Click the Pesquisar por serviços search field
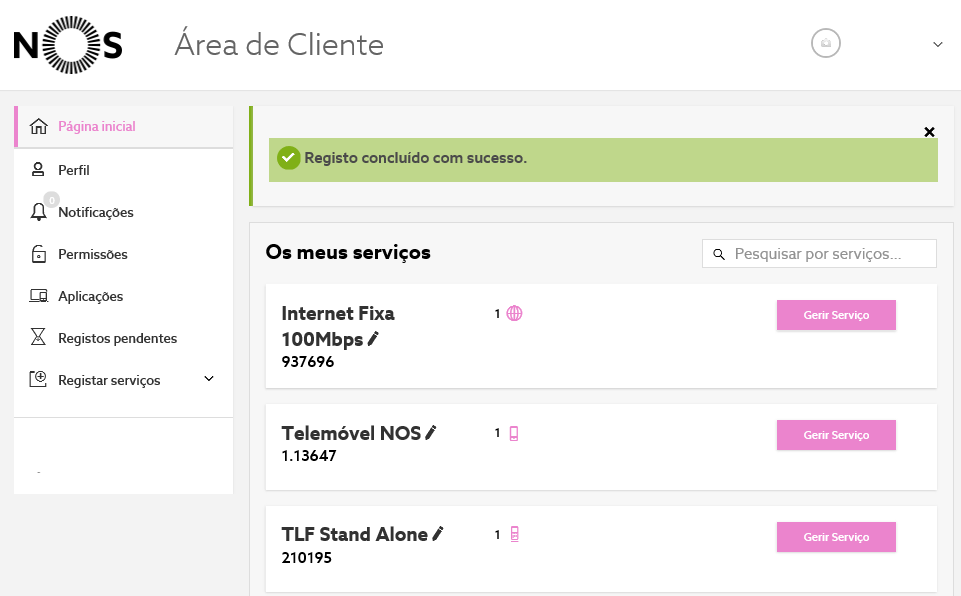This screenshot has width=961, height=596. coord(830,254)
